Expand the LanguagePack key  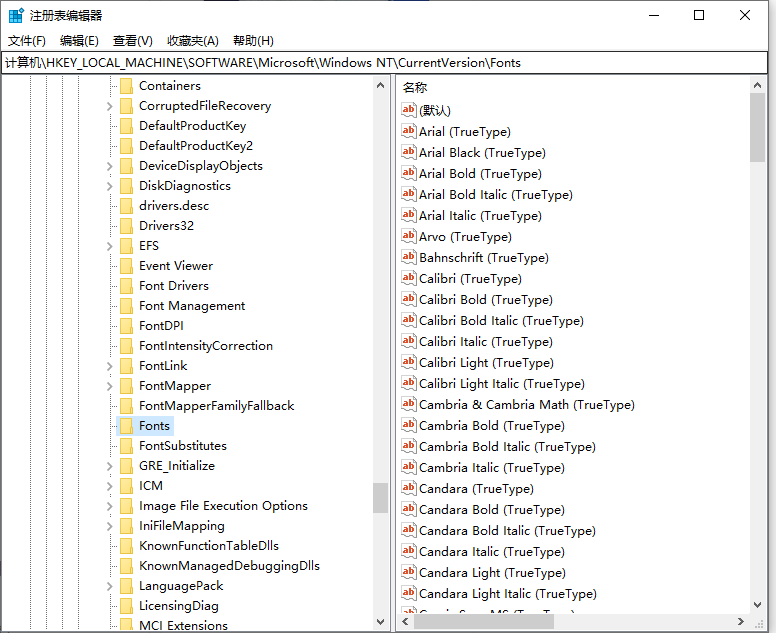[x=109, y=586]
